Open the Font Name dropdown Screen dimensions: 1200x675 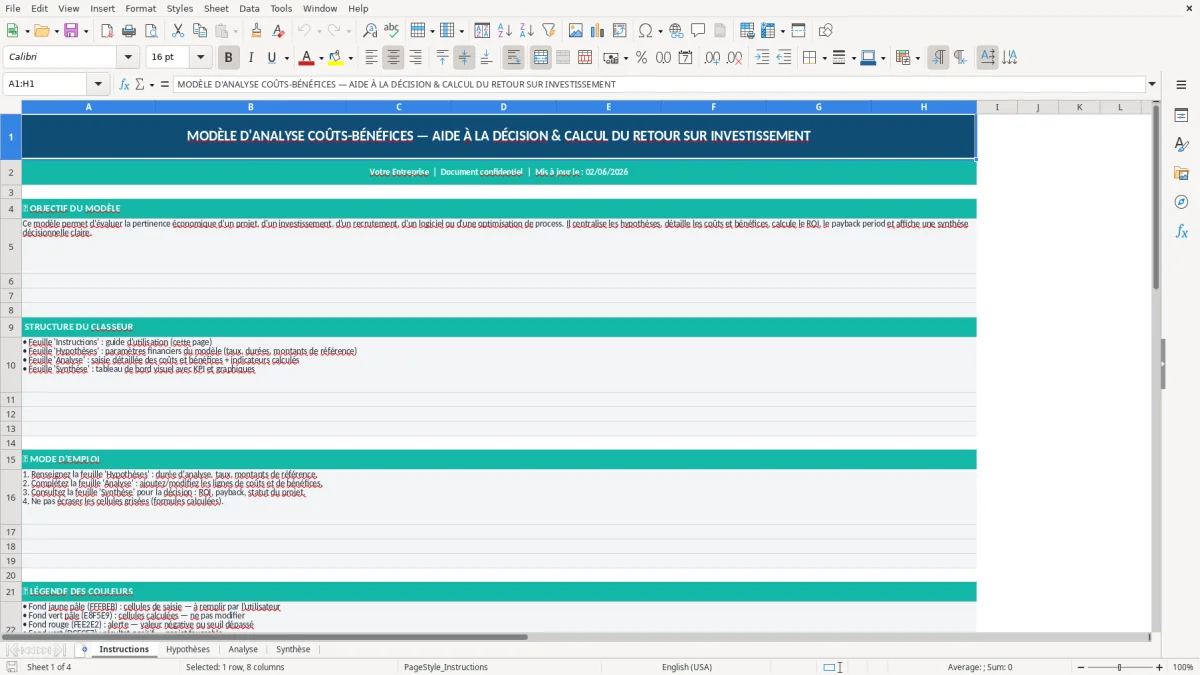click(x=128, y=57)
